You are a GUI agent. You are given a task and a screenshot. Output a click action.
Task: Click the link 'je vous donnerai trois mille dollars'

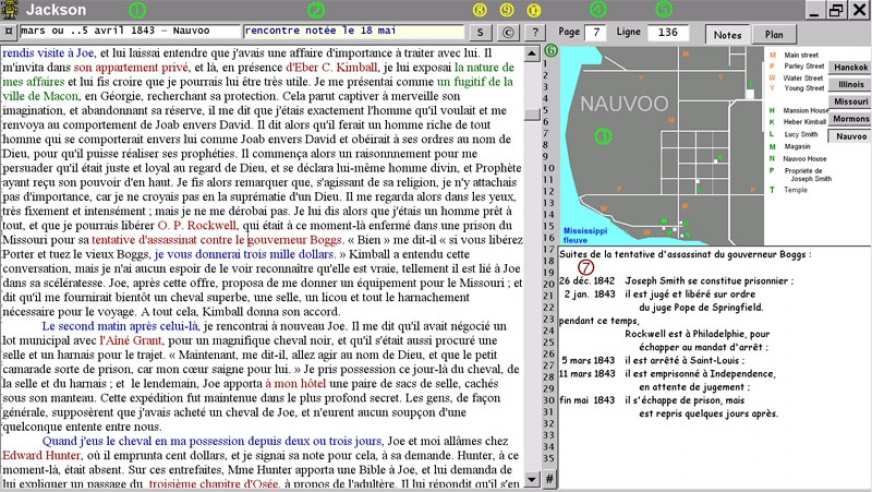click(245, 255)
